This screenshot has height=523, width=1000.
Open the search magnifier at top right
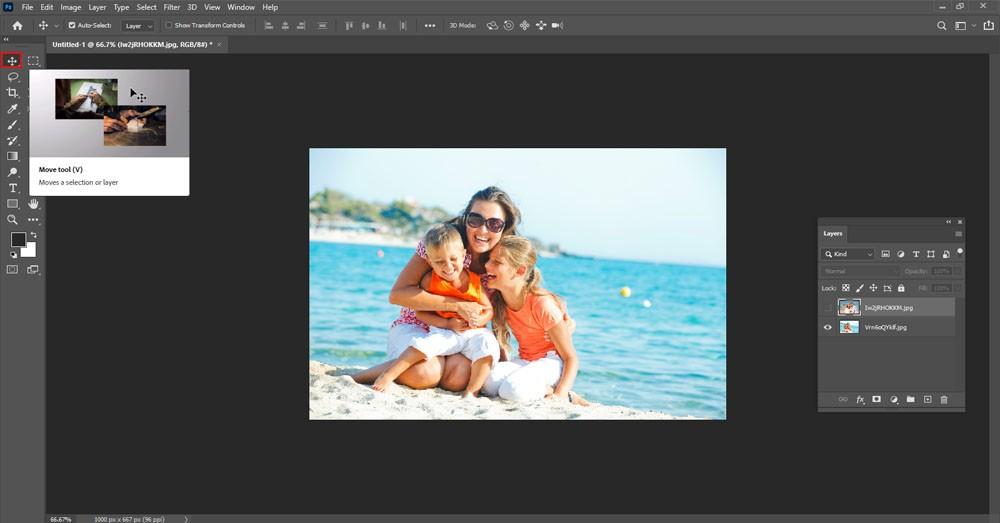(x=941, y=26)
